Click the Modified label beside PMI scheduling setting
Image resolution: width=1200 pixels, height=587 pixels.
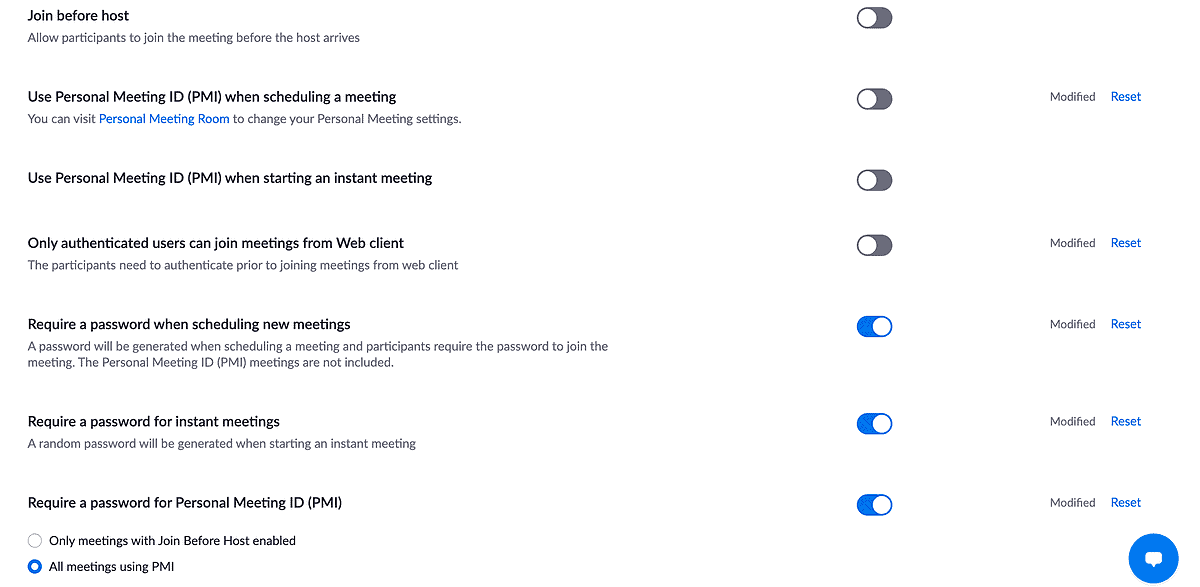[1073, 97]
